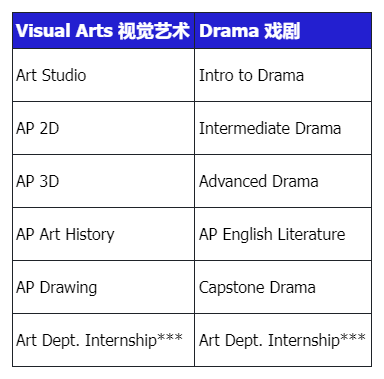Select the Capstone Drama cell
384x379 pixels.
(283, 287)
